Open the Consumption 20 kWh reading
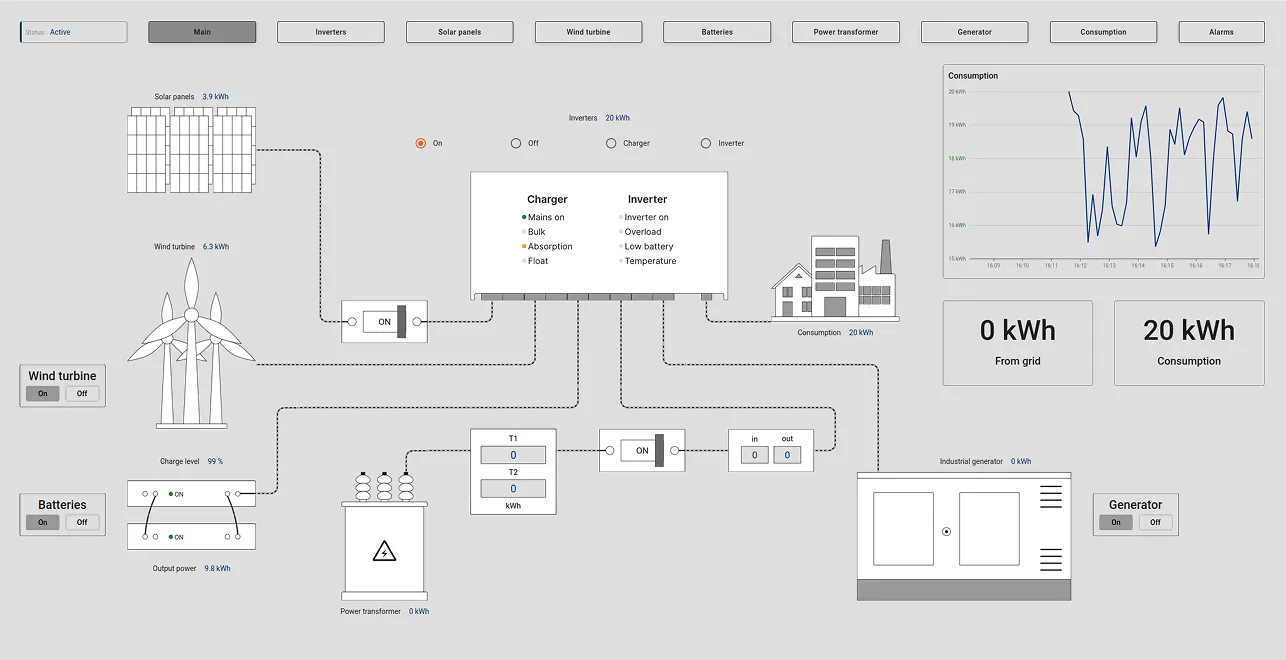Screen dimensions: 1286x660 tap(860, 332)
